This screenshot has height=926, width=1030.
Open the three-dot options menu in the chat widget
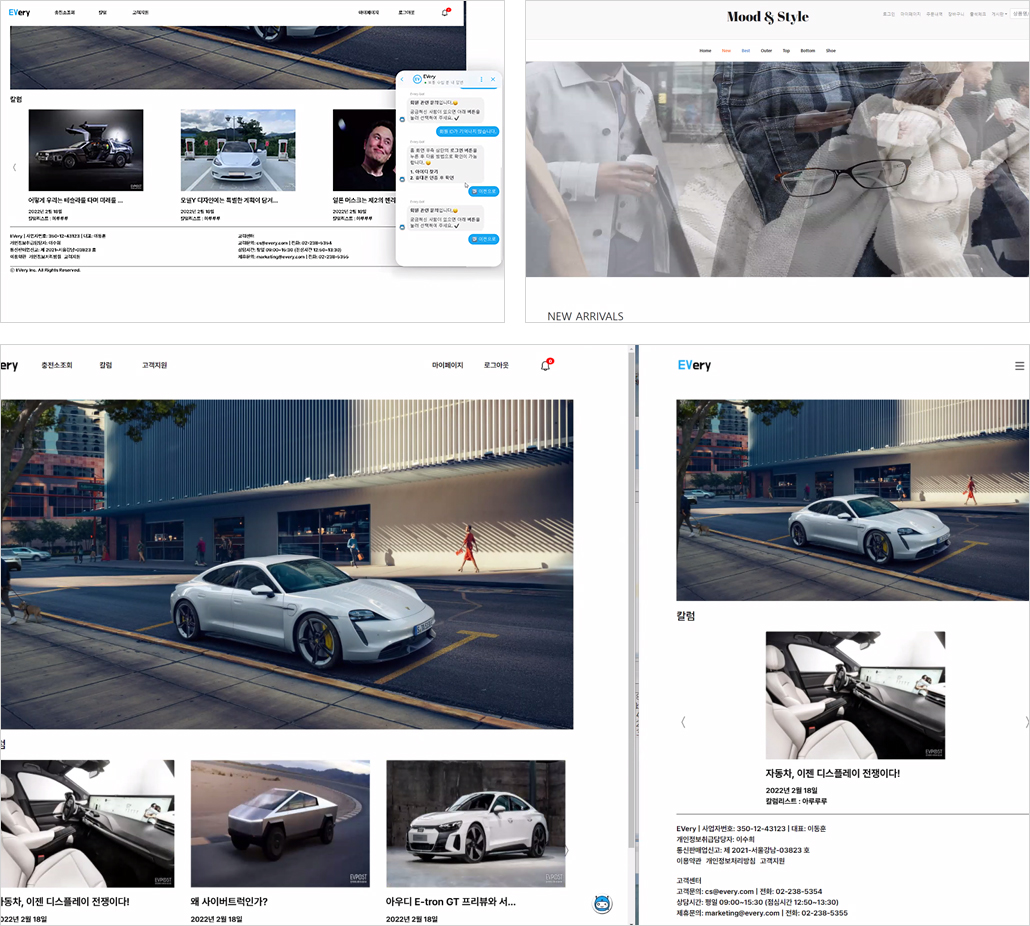481,79
